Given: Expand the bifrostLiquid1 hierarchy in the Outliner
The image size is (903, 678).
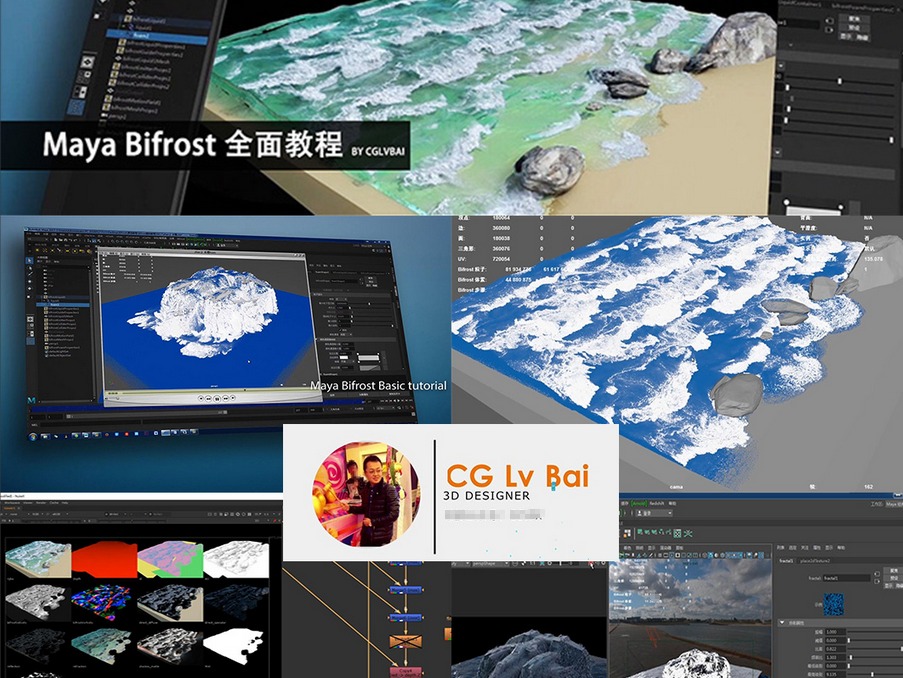Looking at the screenshot, I should [118, 20].
